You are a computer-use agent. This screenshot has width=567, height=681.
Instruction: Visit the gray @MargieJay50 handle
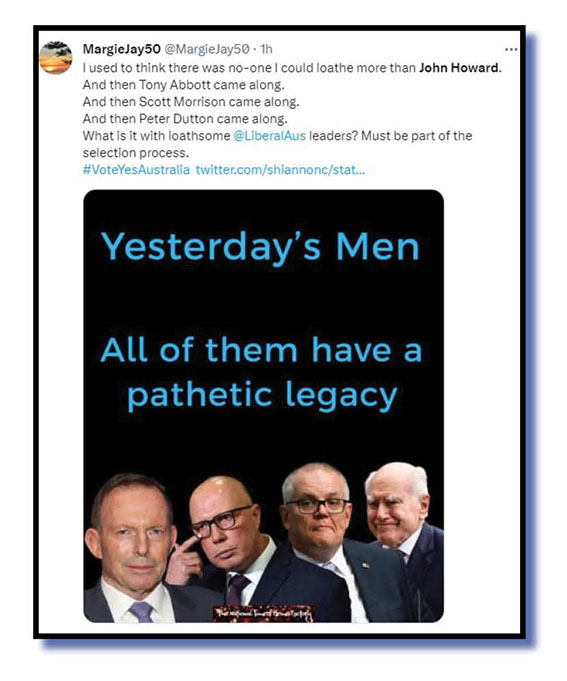pos(207,49)
